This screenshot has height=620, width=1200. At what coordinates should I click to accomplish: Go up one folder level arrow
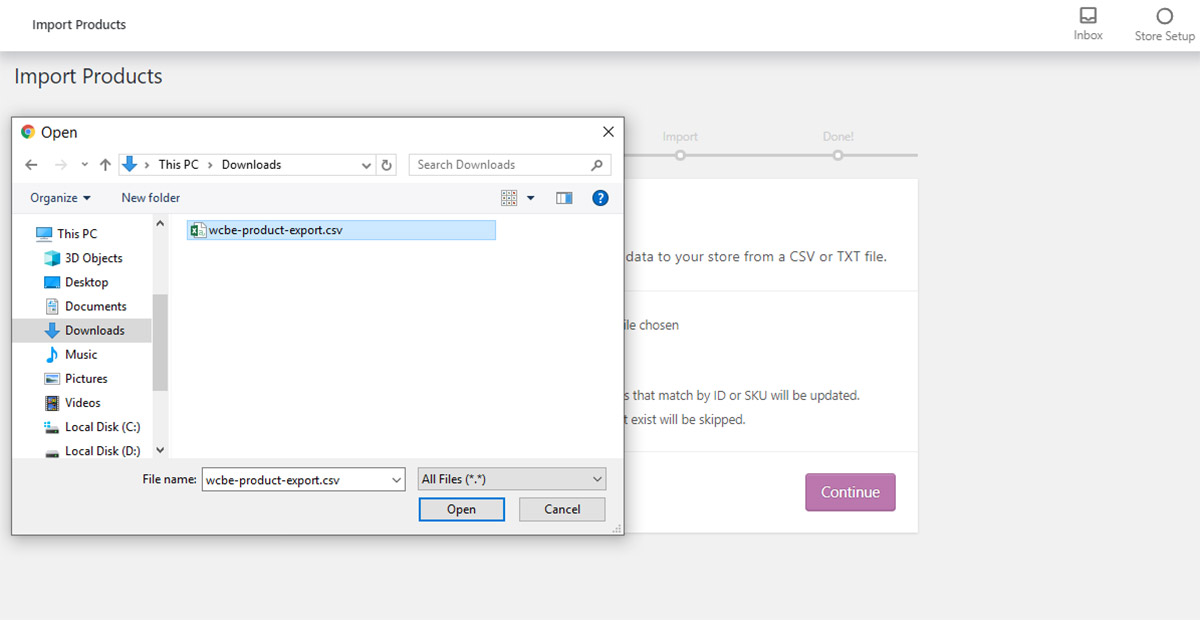click(x=105, y=165)
